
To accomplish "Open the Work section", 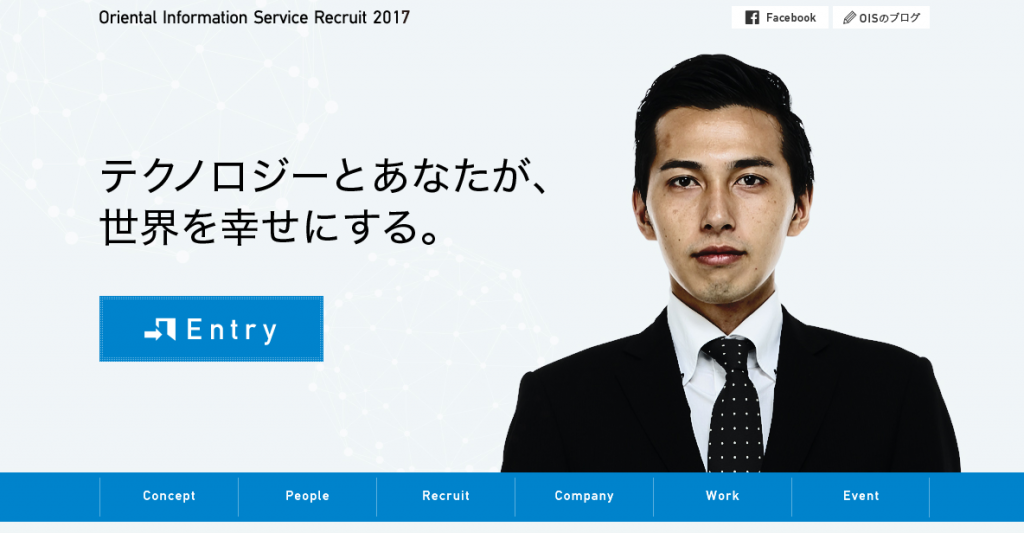I will 722,496.
